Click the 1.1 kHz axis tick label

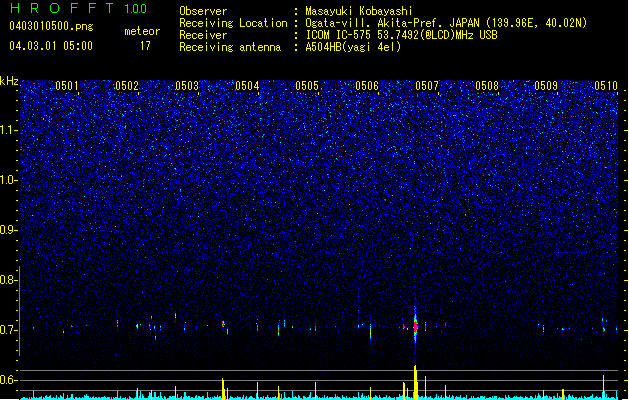click(9, 130)
